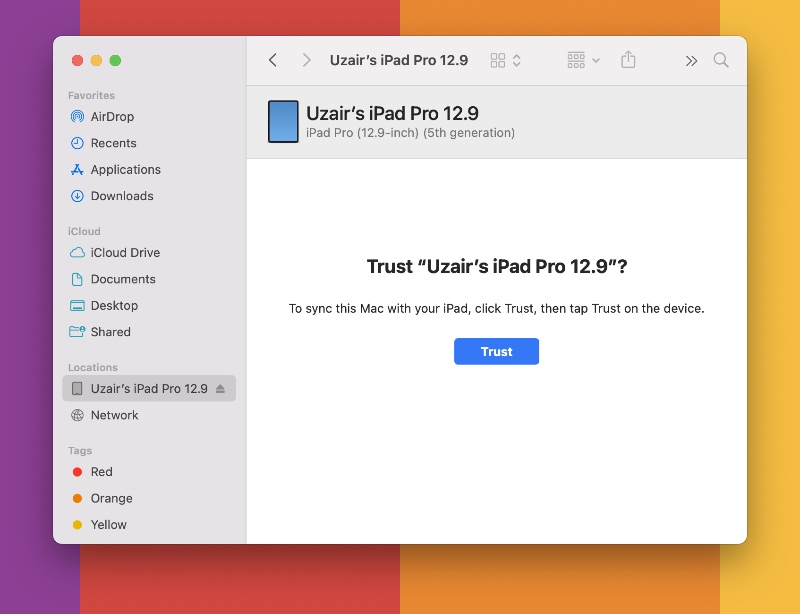
Task: Open Downloads from the sidebar
Action: (121, 196)
